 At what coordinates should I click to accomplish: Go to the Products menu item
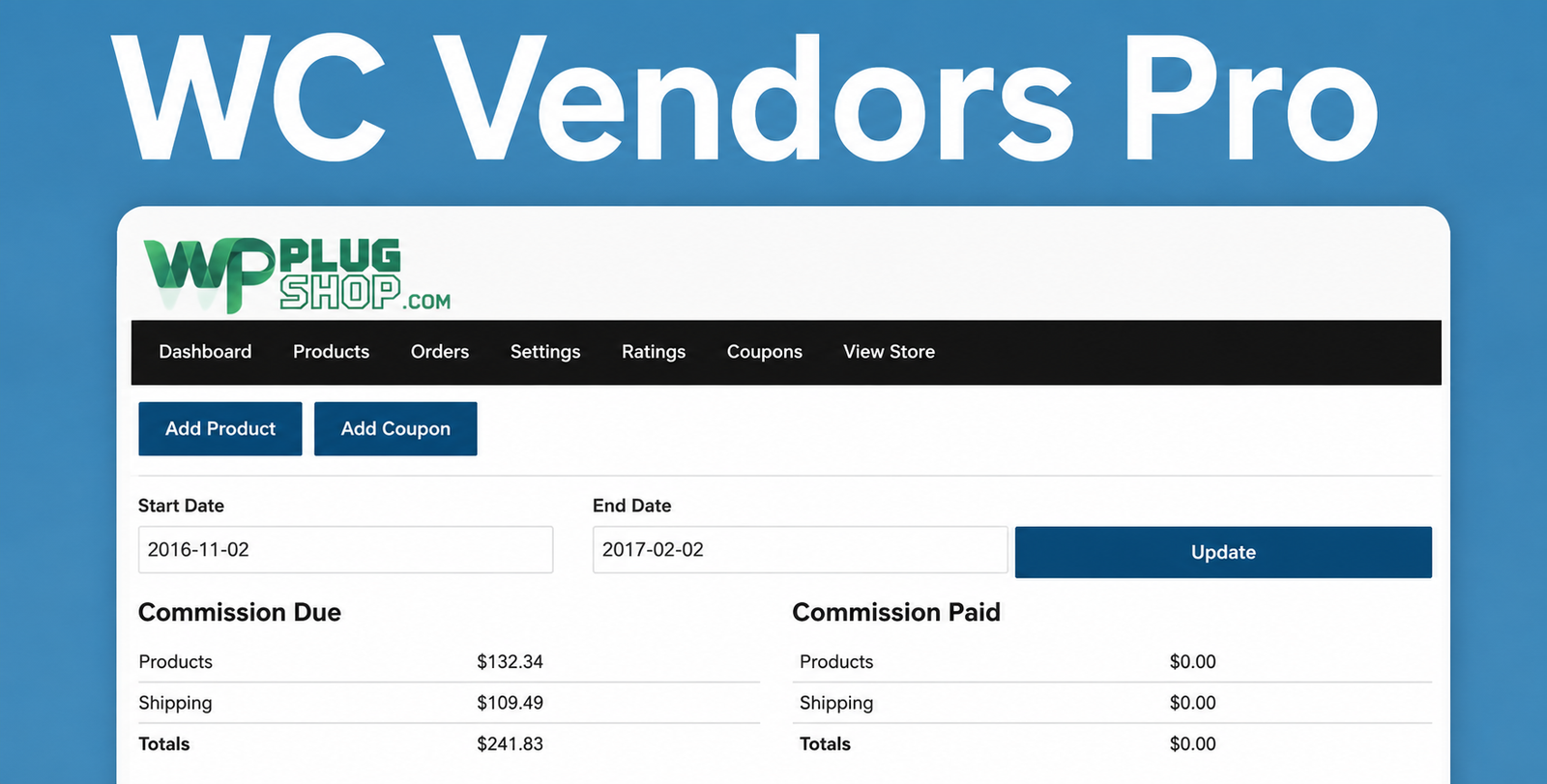331,352
